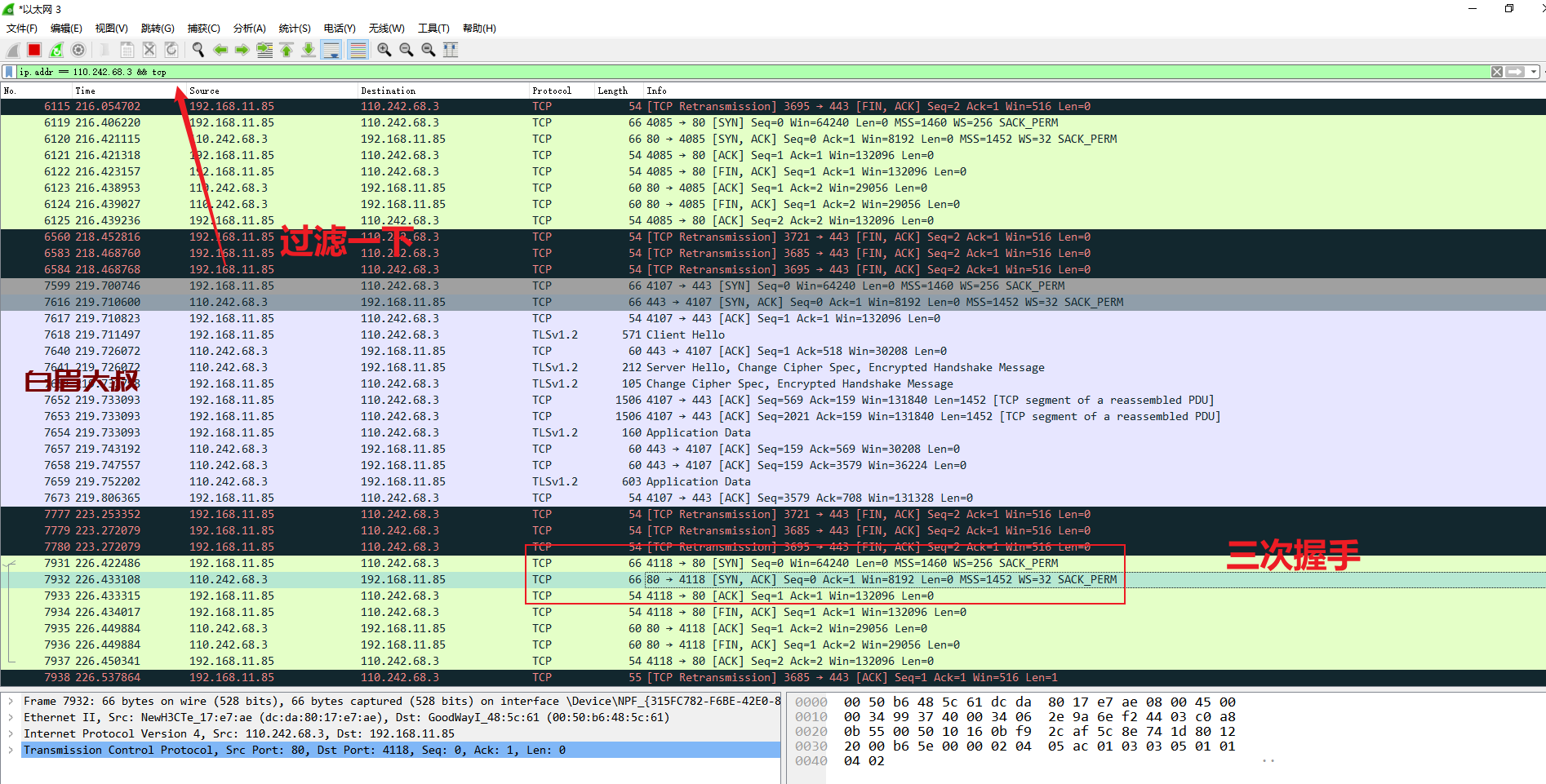1546x784 pixels.
Task: Jump to the first packet
Action: tap(287, 50)
